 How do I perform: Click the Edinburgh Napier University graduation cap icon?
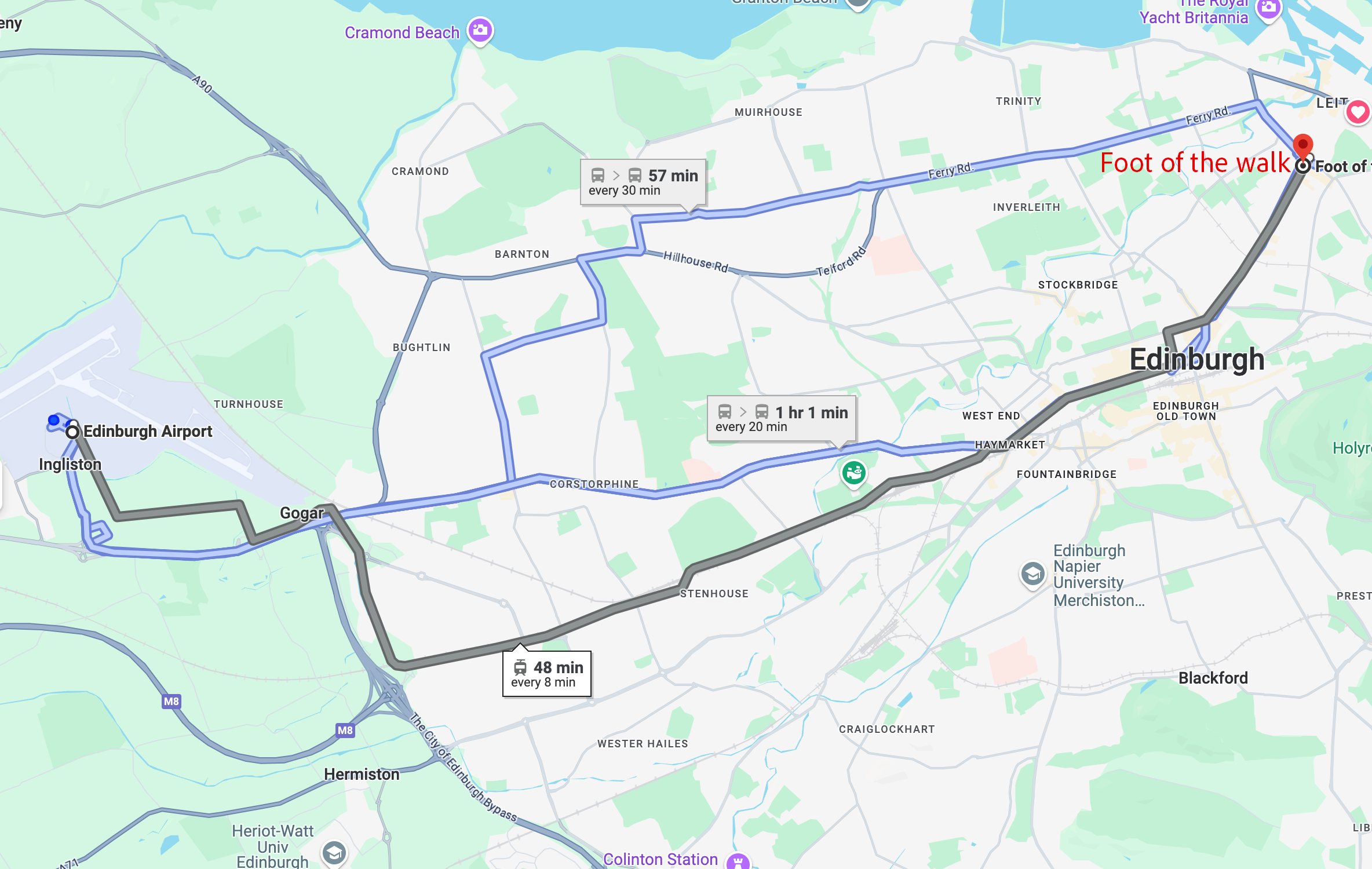point(1032,575)
